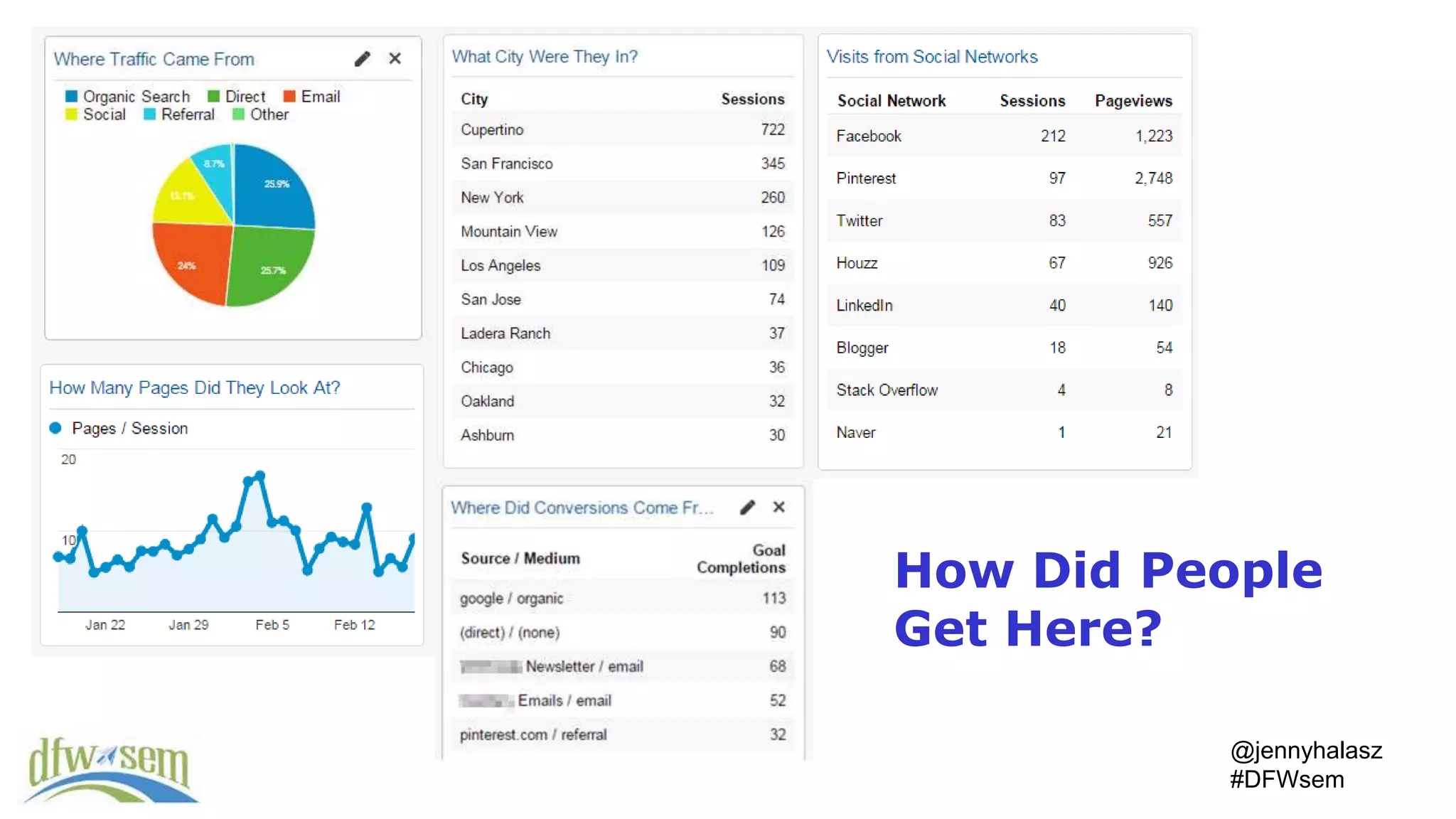Click the Organic Search legend color square

click(71, 97)
